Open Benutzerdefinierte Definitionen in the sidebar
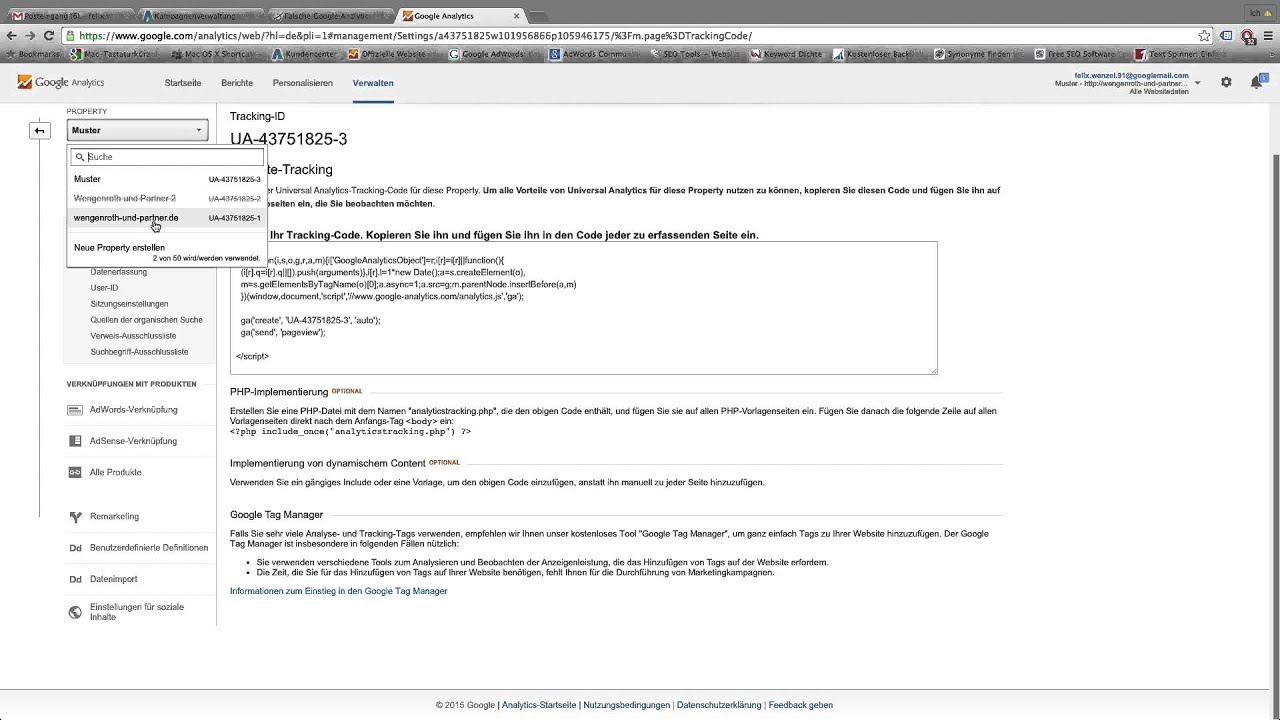The image size is (1280, 720). pyautogui.click(x=149, y=548)
